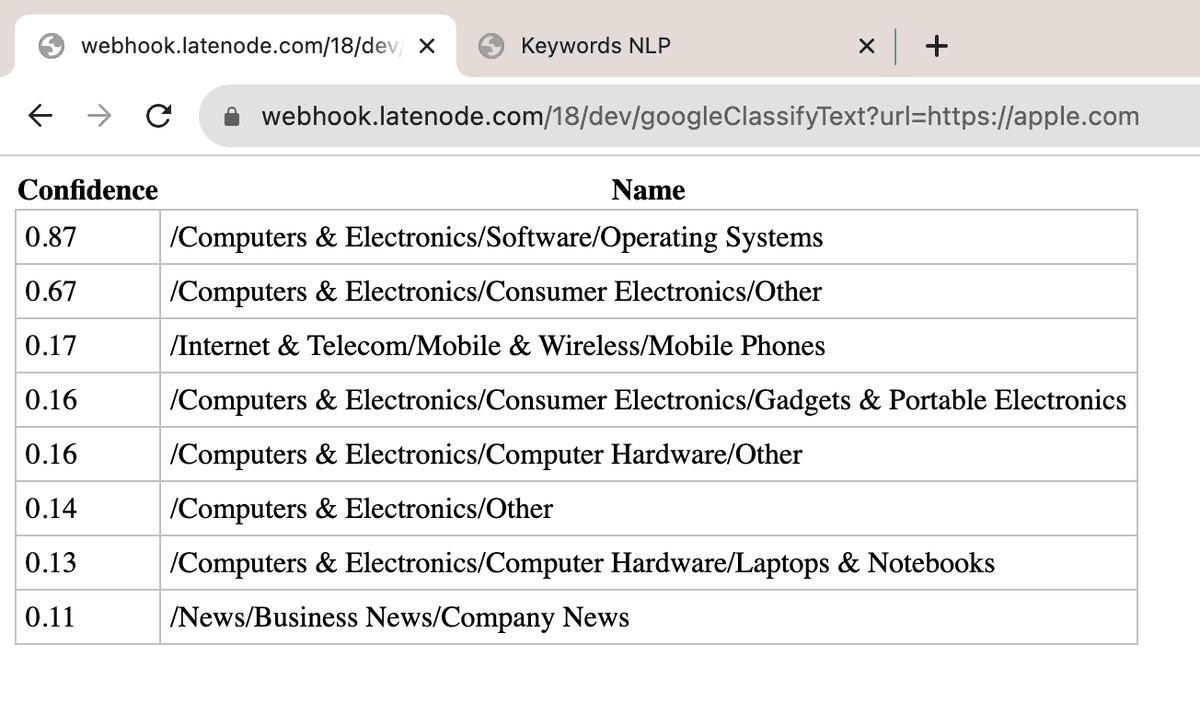Viewport: 1200px width, 712px height.
Task: Select the Operating Systems category row
Action: click(x=497, y=238)
